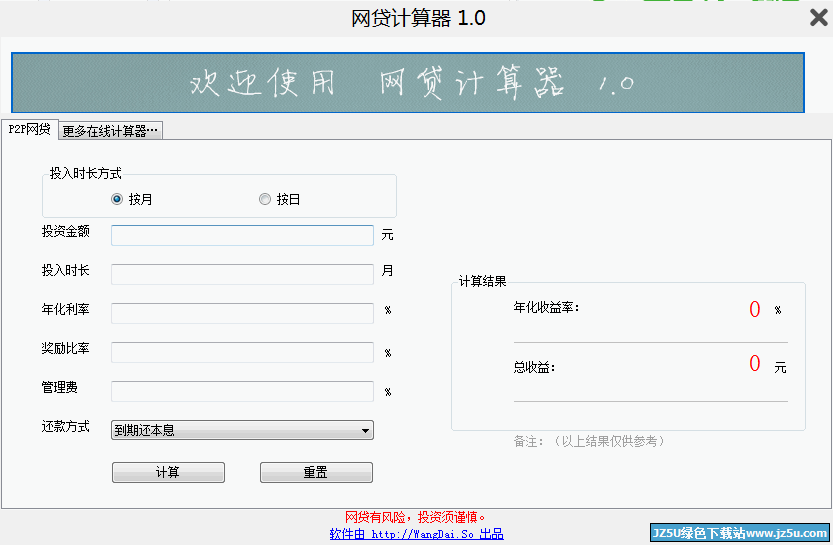Focus the 投资金额 input field
833x545 pixels.
pos(242,235)
